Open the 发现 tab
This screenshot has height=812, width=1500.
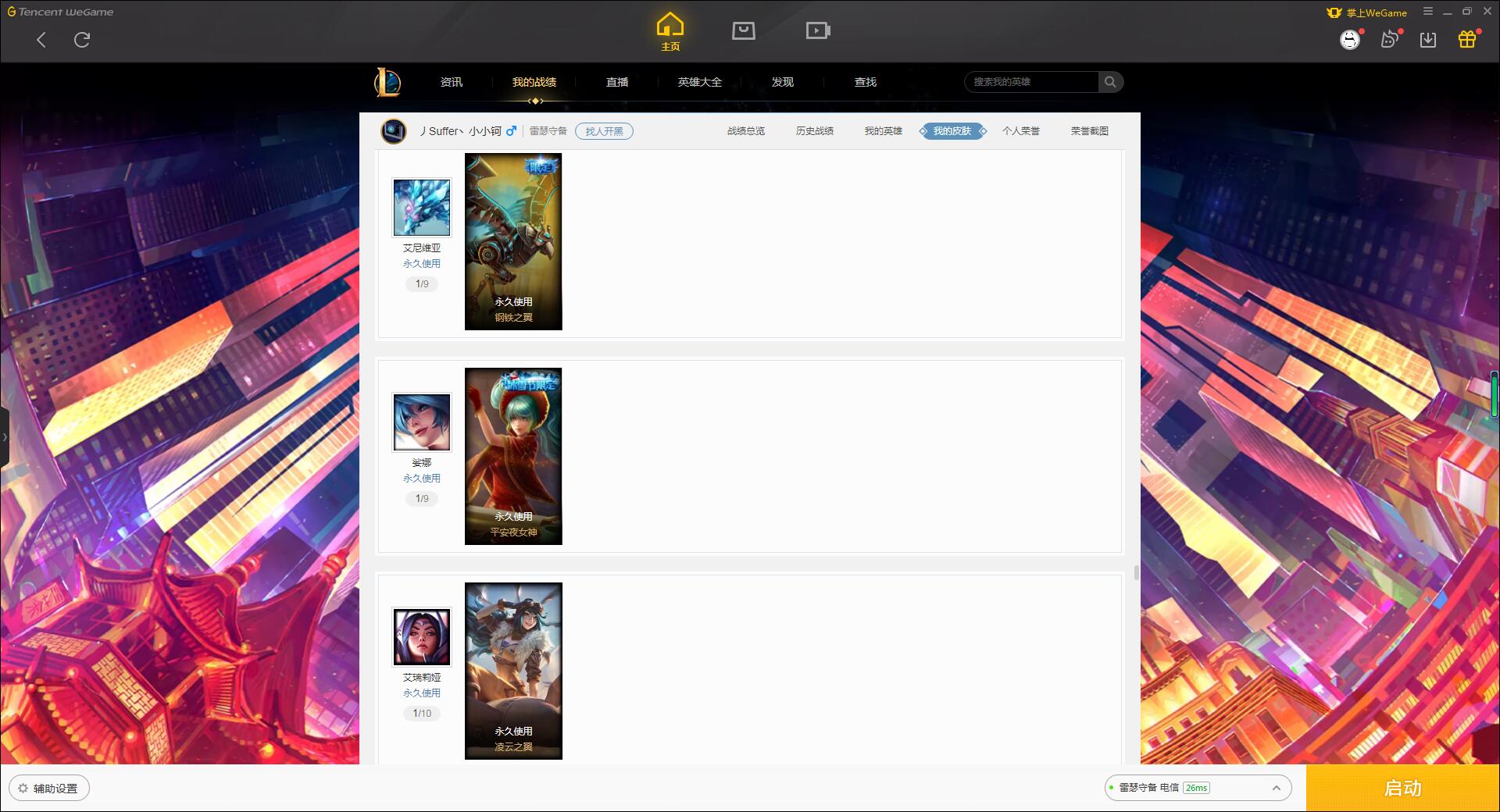(x=783, y=82)
